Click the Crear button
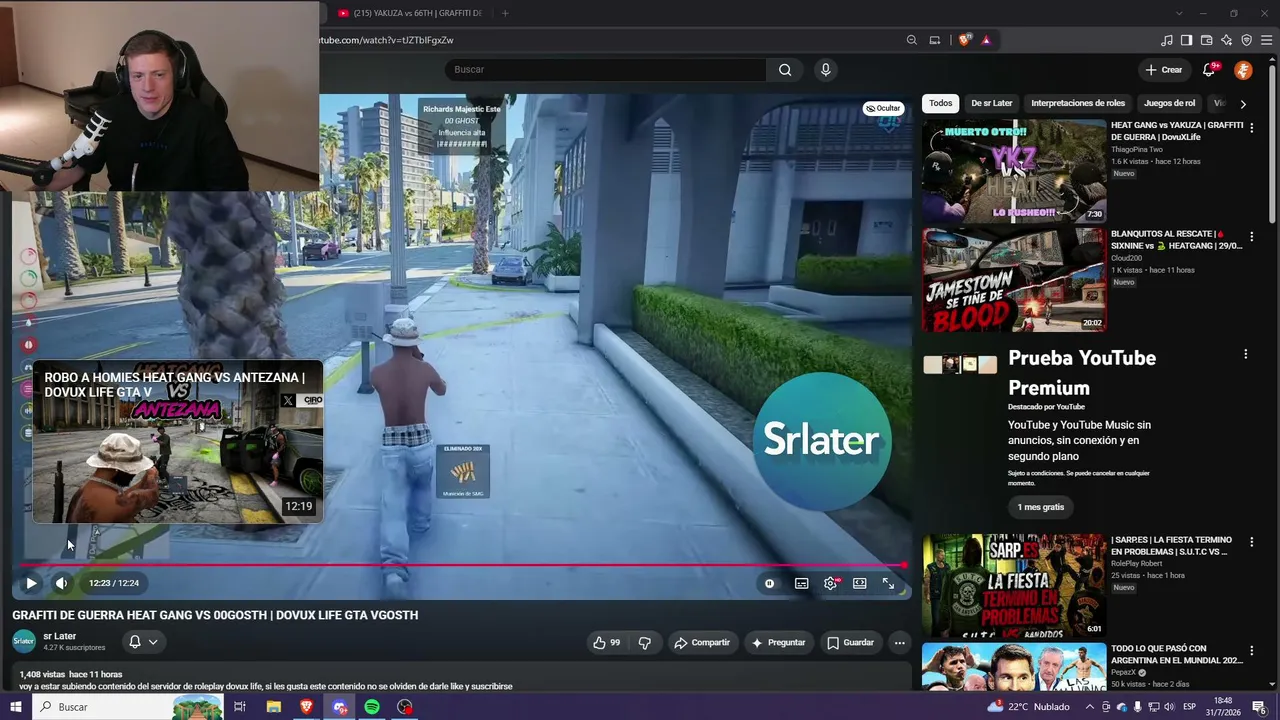 coord(1164,70)
